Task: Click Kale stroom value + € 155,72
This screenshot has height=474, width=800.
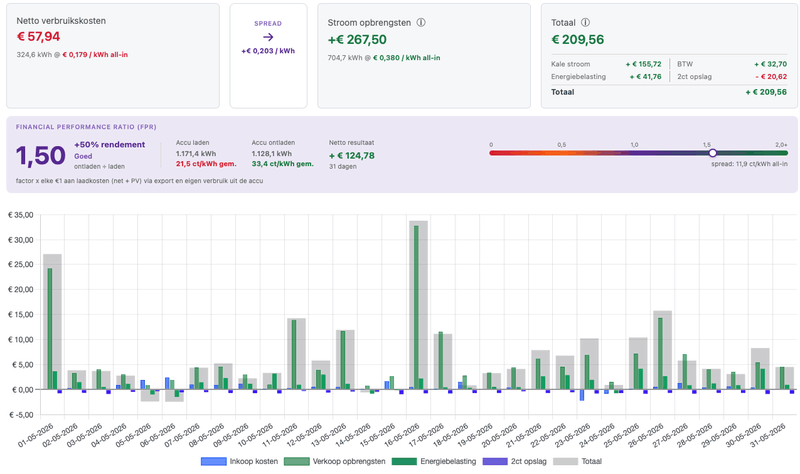Action: 643,64
